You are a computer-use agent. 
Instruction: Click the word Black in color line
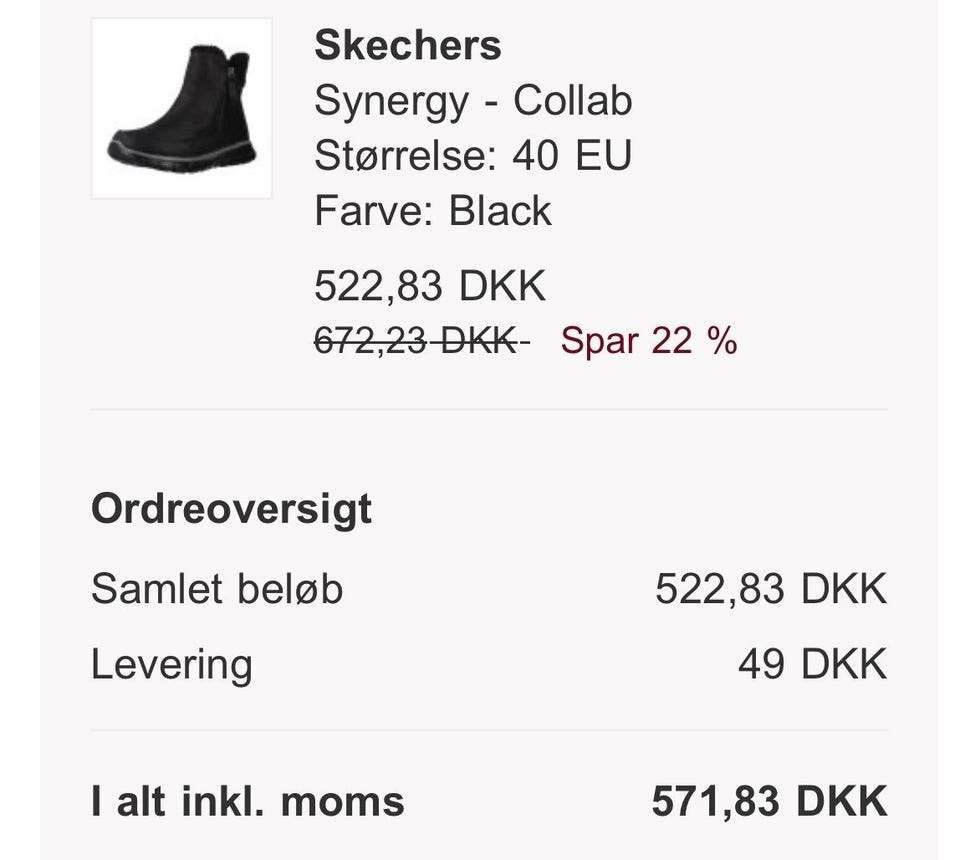pos(499,211)
